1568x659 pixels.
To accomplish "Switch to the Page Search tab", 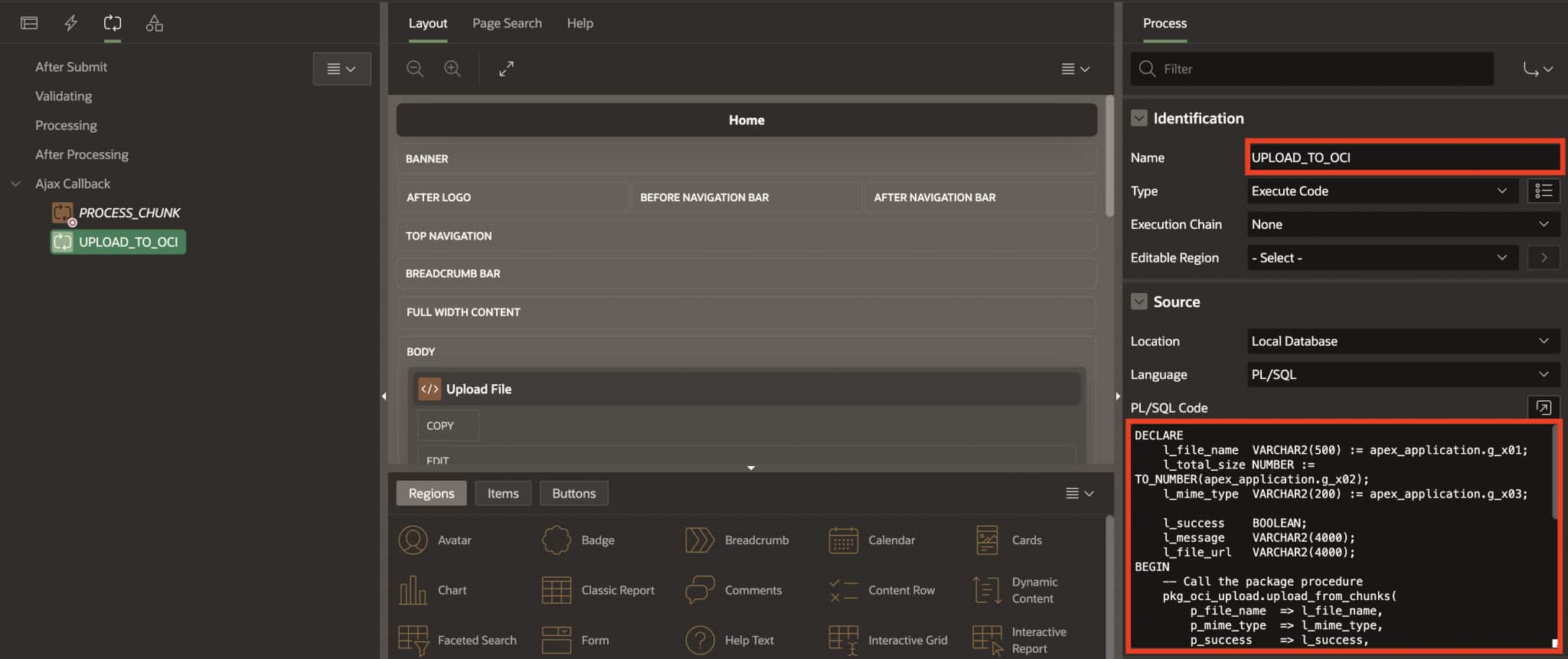I will click(507, 23).
